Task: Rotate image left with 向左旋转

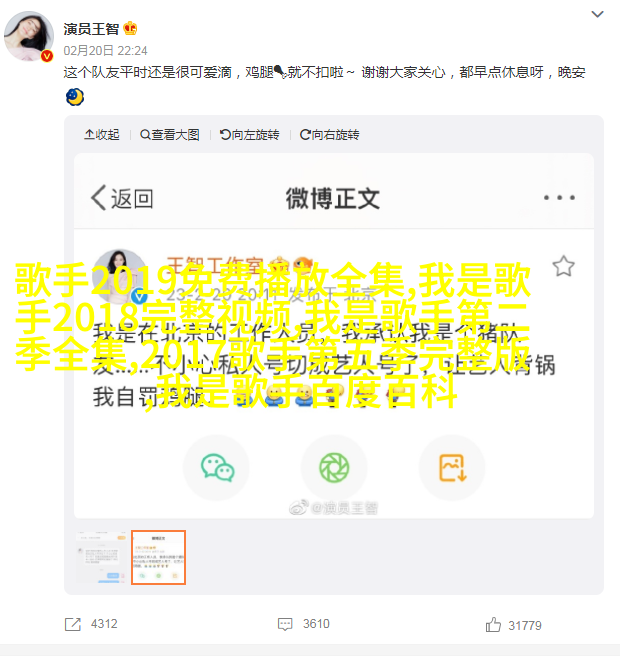Action: (249, 135)
